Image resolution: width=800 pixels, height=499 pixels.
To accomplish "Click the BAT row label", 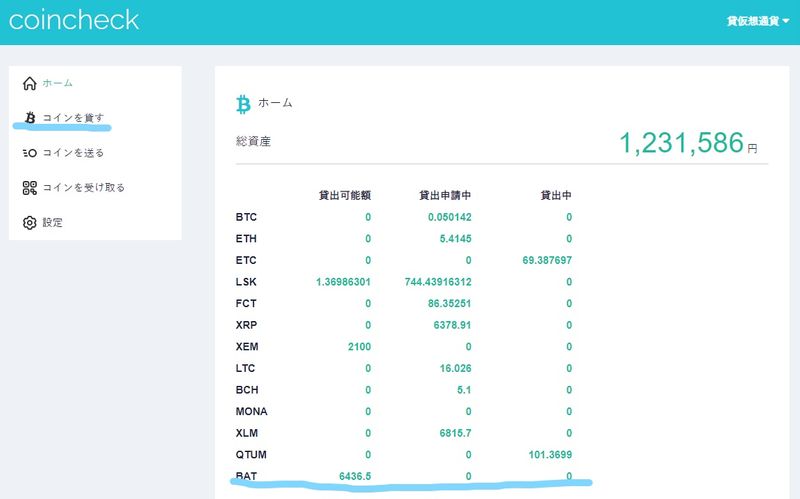I will 246,476.
